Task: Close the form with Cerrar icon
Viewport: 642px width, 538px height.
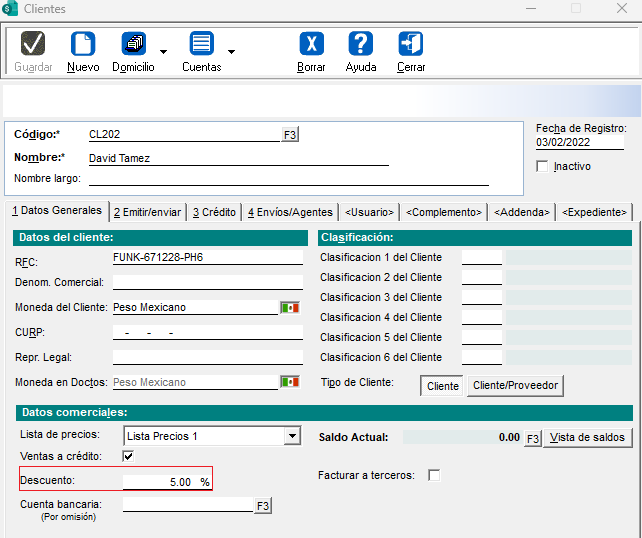Action: (411, 45)
